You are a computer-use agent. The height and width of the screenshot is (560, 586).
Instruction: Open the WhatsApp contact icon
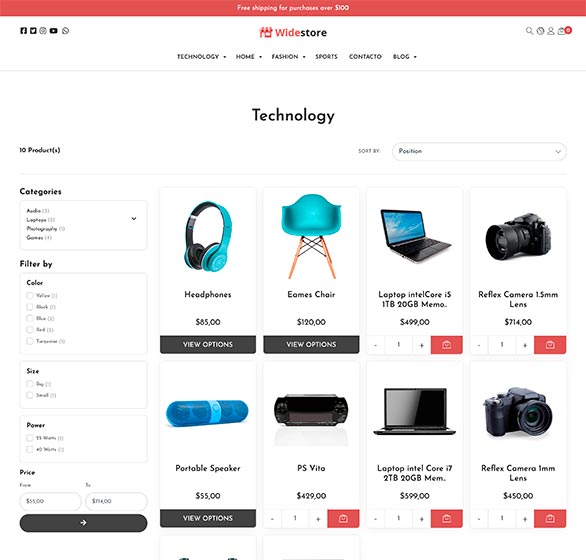click(65, 31)
